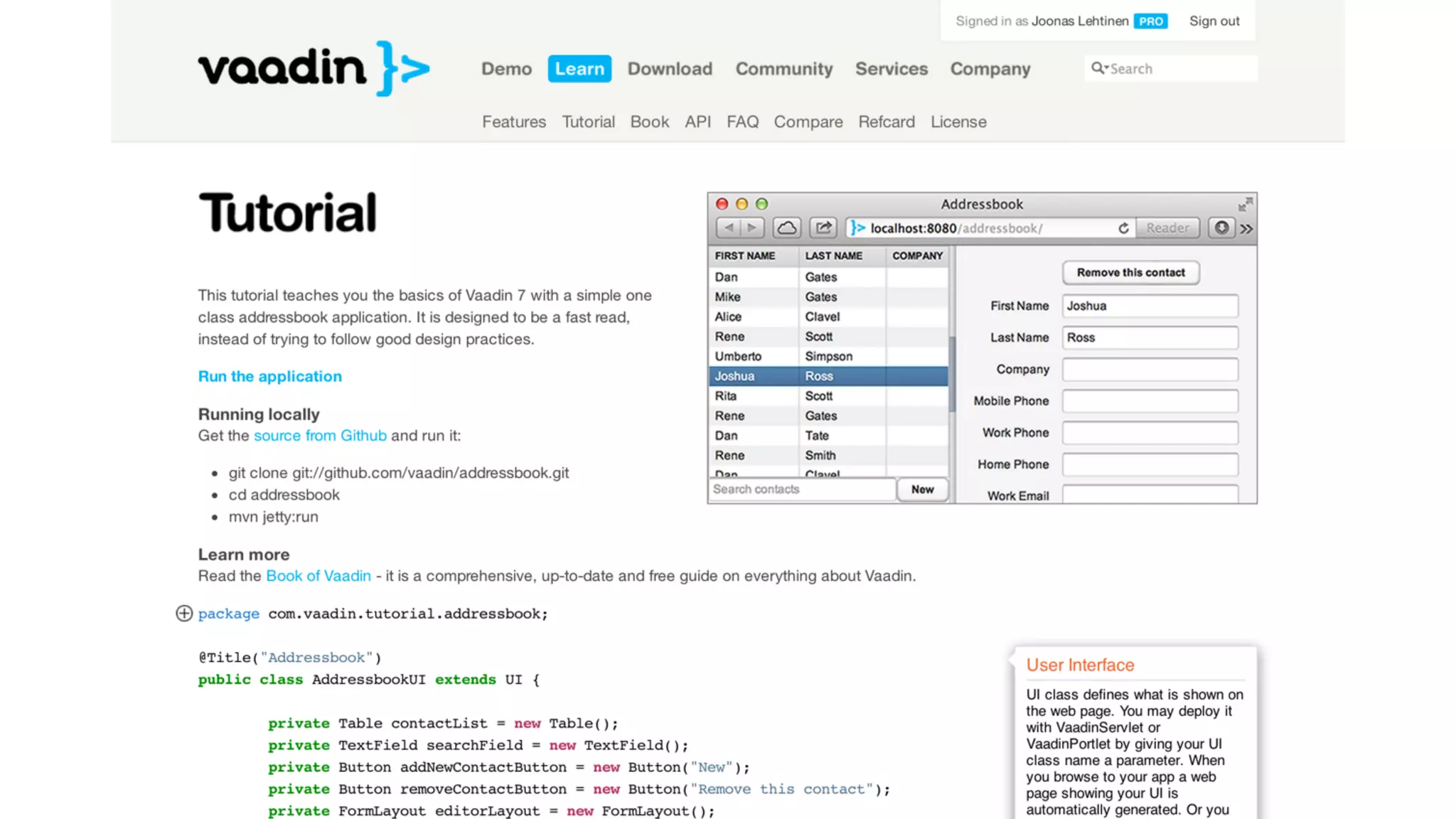Image resolution: width=1456 pixels, height=819 pixels.
Task: Click the reload icon in address bar
Action: (1123, 228)
